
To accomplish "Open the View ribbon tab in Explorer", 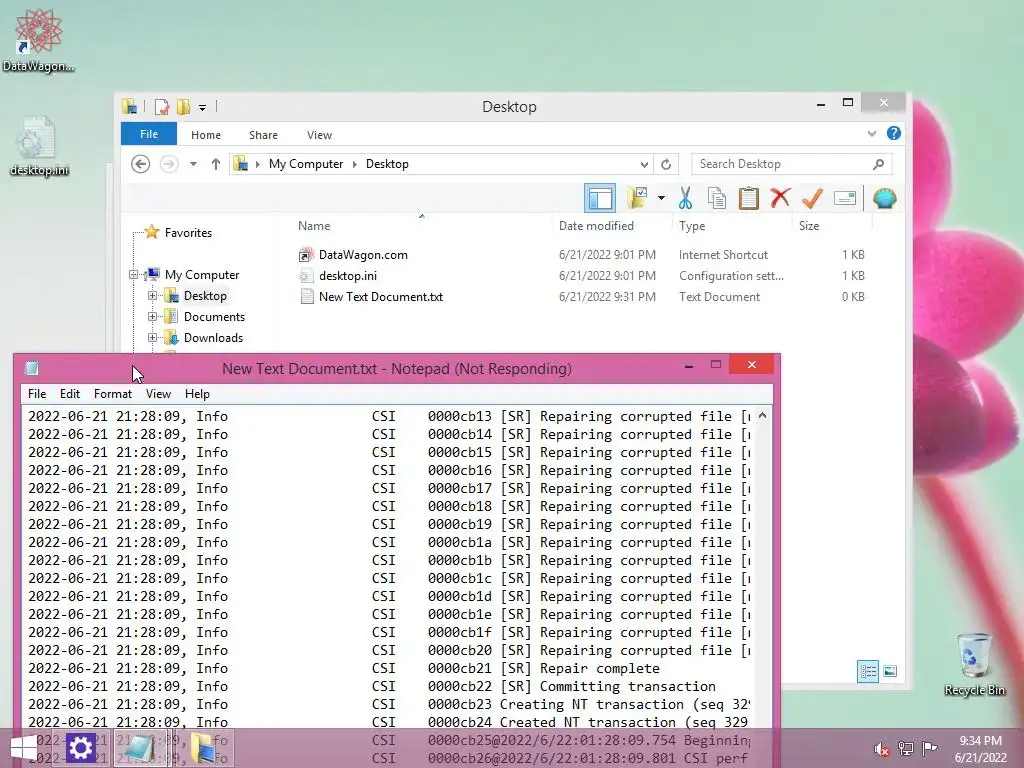I will tap(319, 135).
